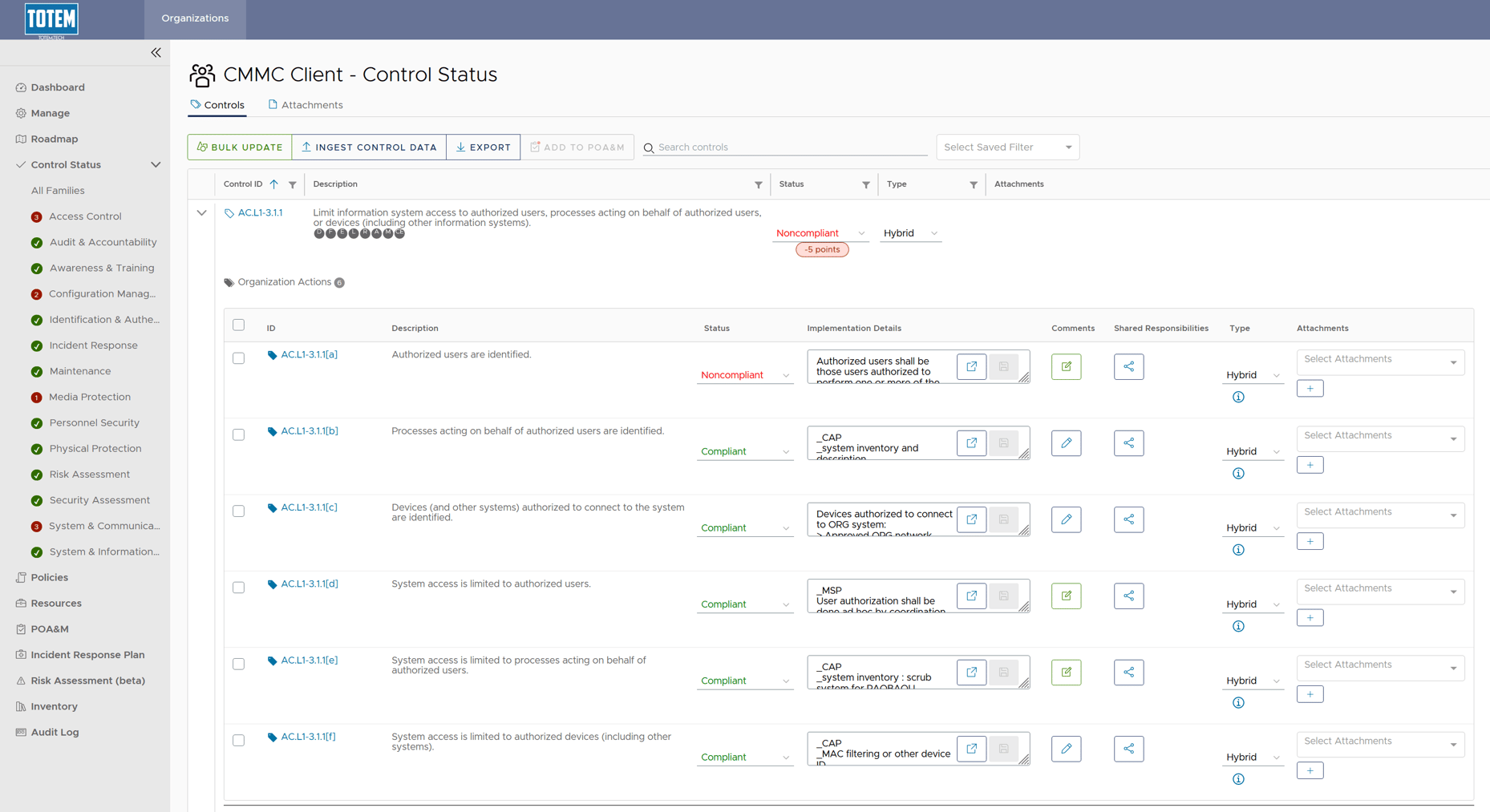Check the row checkbox for AC.L1-3.1.1[d]

point(238,588)
